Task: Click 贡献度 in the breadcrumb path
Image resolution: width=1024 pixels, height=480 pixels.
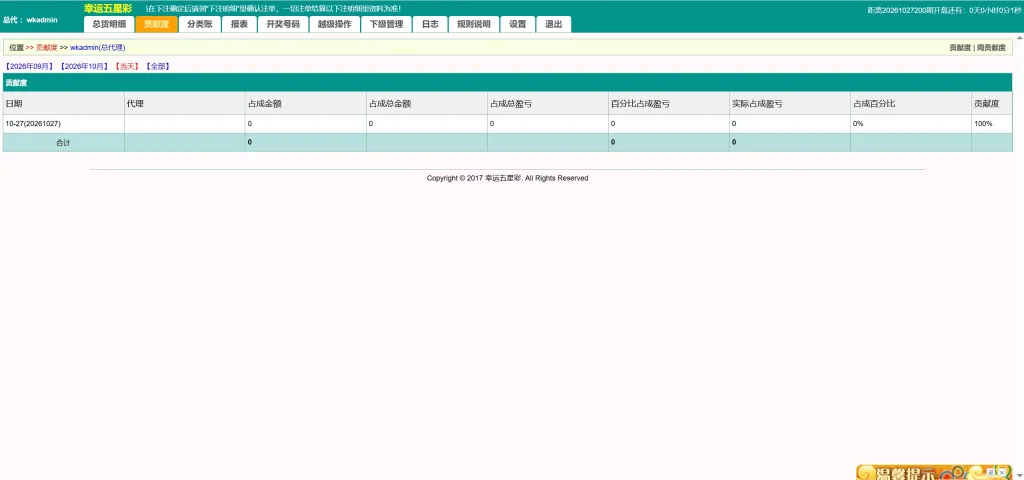Action: pos(46,48)
